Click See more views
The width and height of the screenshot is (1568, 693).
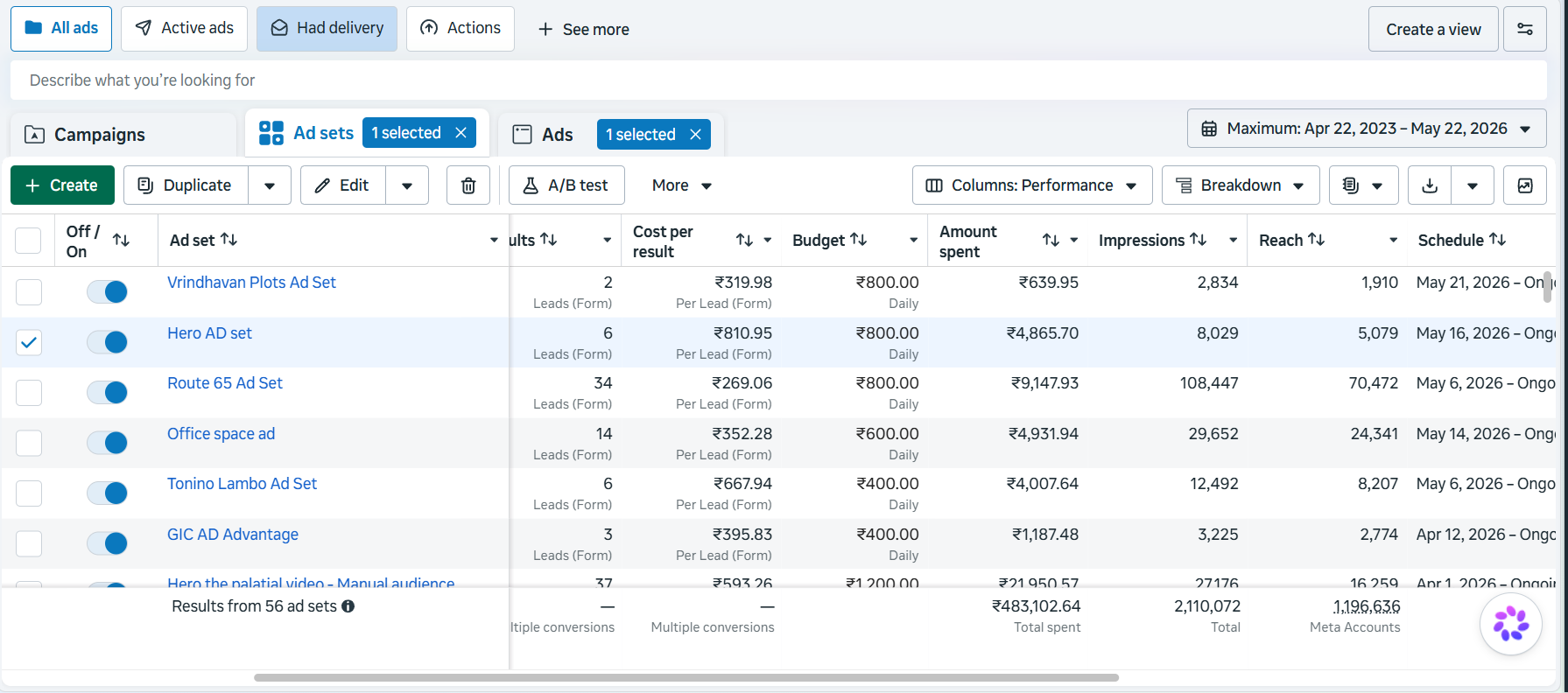click(x=583, y=29)
